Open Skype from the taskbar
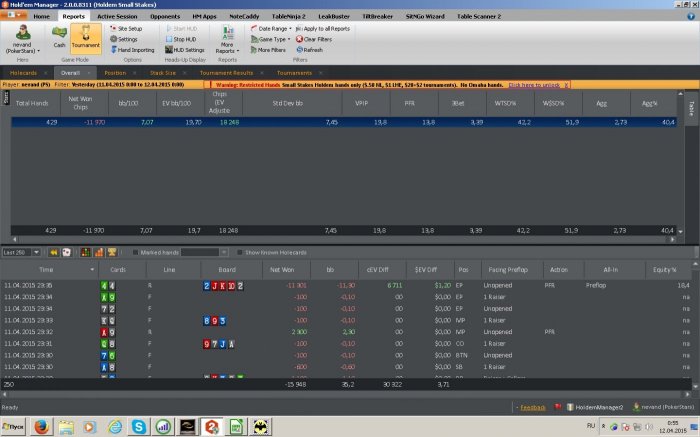700x437 pixels. (139, 427)
